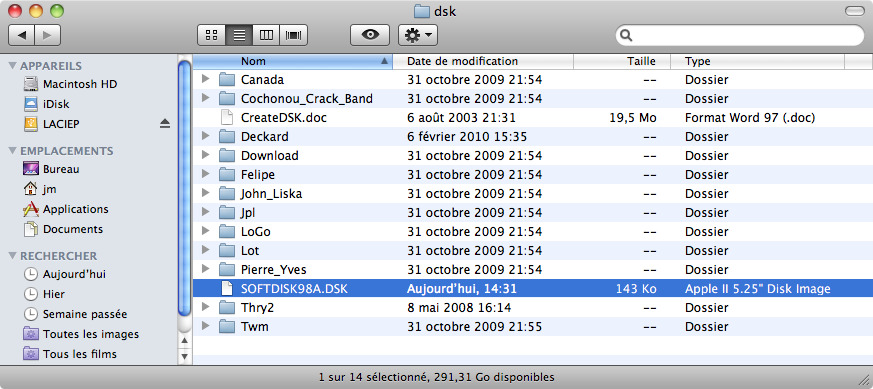Select the CreateDSK.doc document icon
Viewport: 873px width, 389px height.
(x=227, y=117)
